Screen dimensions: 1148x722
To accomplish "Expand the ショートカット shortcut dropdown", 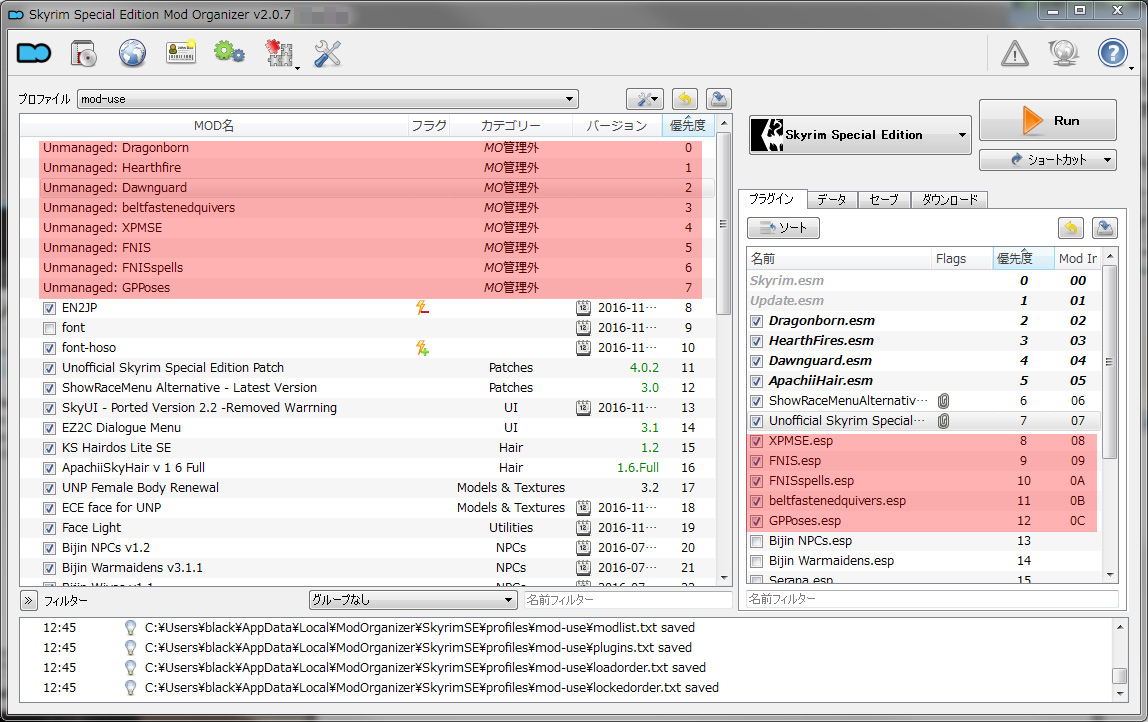I will click(x=1048, y=160).
